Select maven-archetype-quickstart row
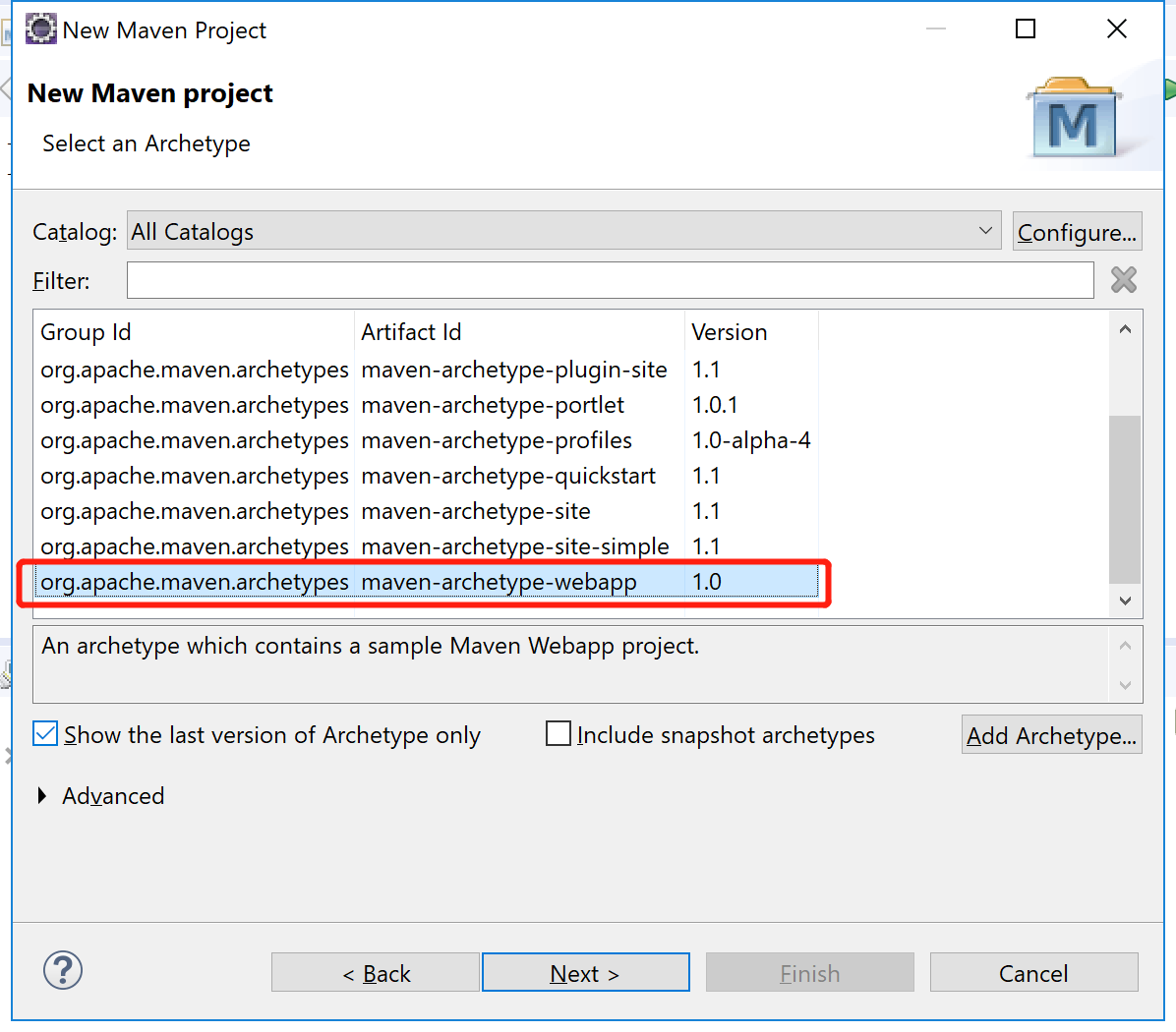The width and height of the screenshot is (1176, 1032). pyautogui.click(x=507, y=476)
